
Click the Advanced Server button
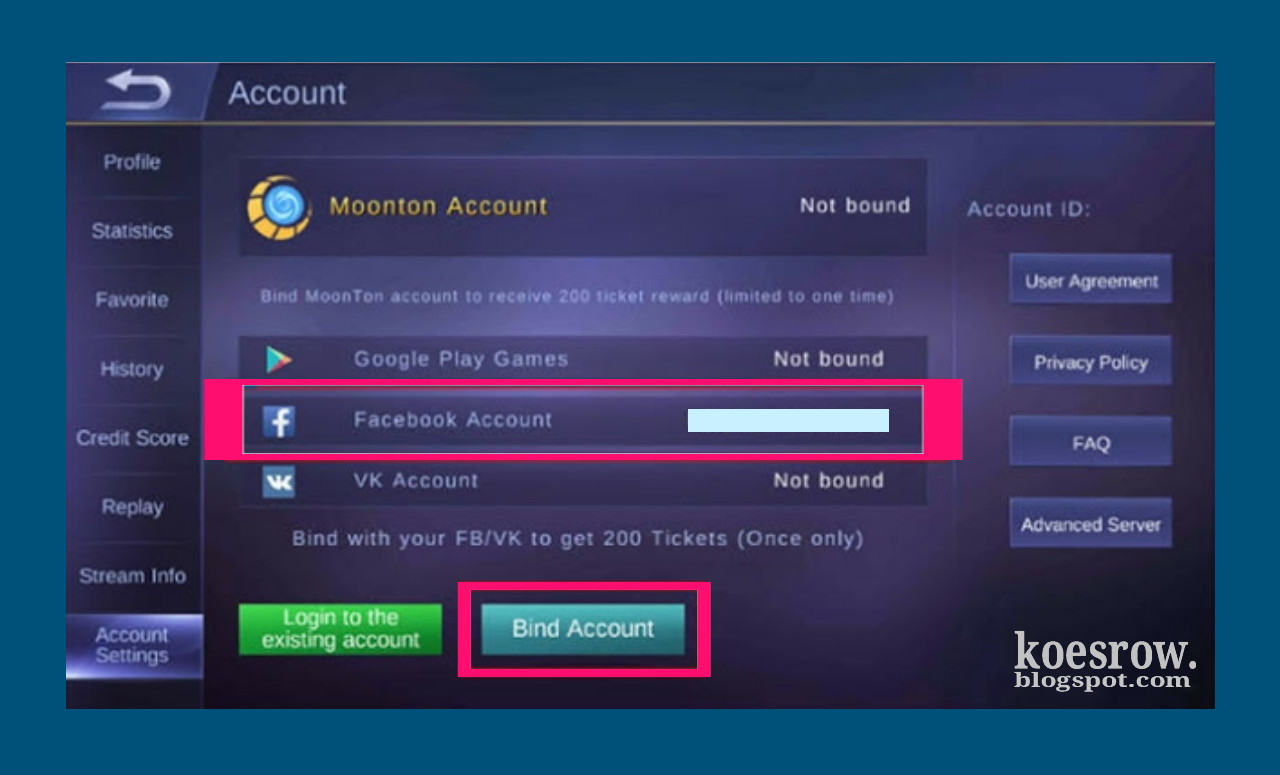[x=1090, y=525]
